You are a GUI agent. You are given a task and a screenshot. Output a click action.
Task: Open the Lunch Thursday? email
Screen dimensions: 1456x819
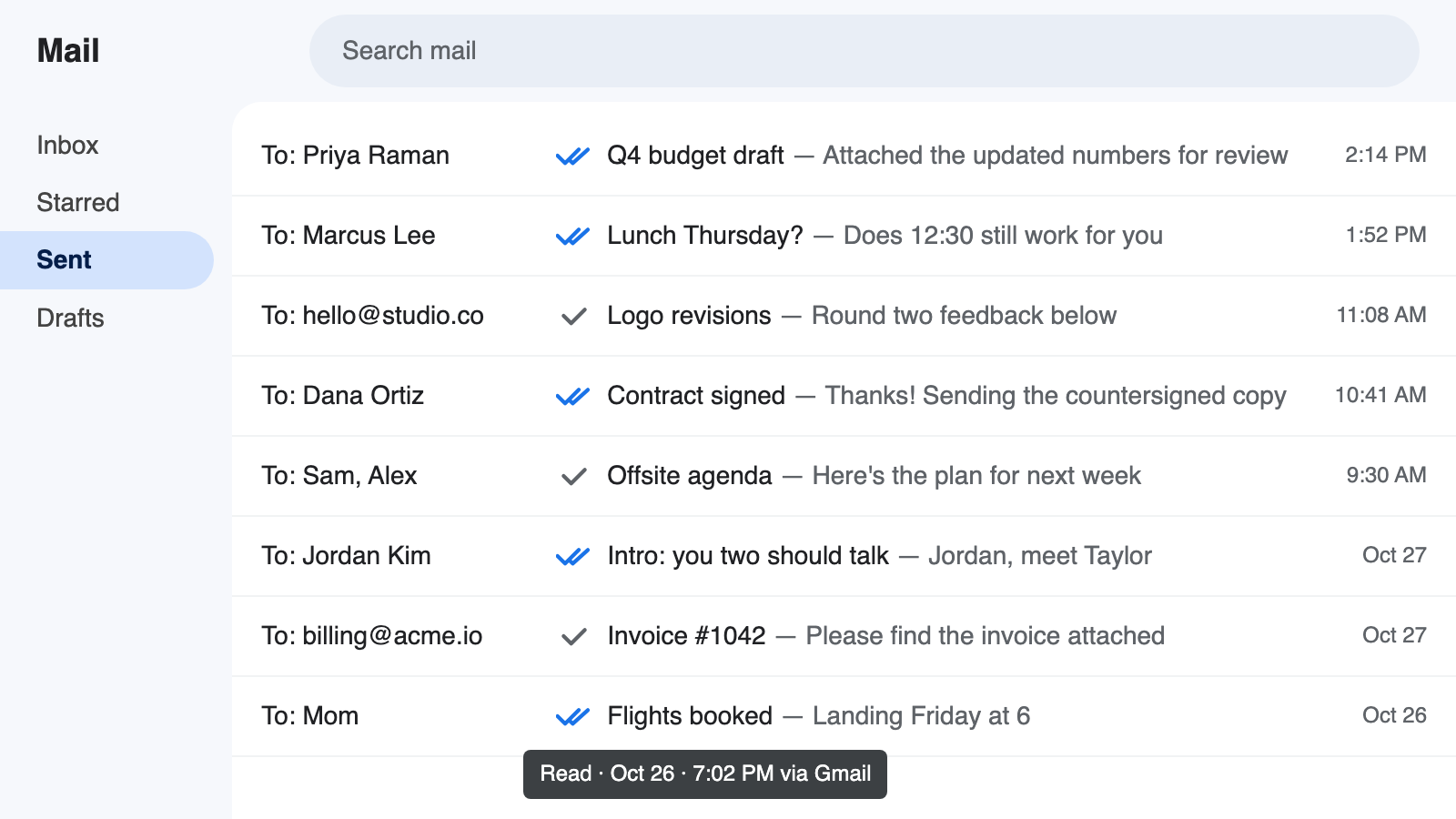(x=844, y=236)
